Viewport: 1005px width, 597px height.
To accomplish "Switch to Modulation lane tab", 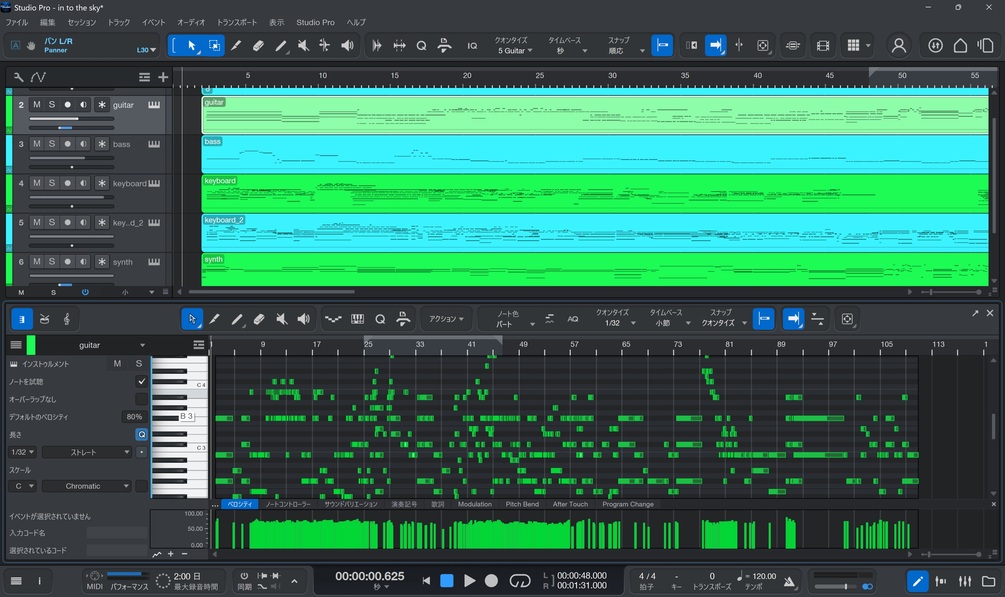I will coord(474,504).
